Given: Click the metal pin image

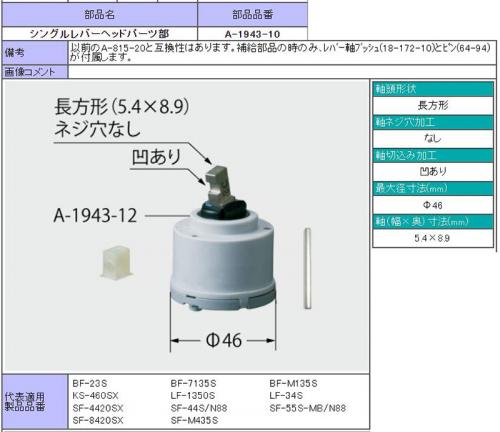Looking at the screenshot, I should [307, 269].
